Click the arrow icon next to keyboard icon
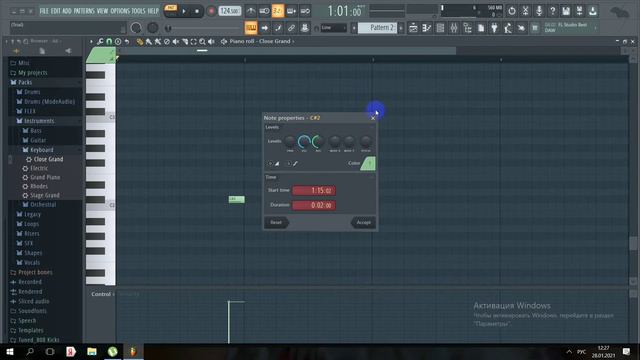640x360 pixels. [264, 28]
